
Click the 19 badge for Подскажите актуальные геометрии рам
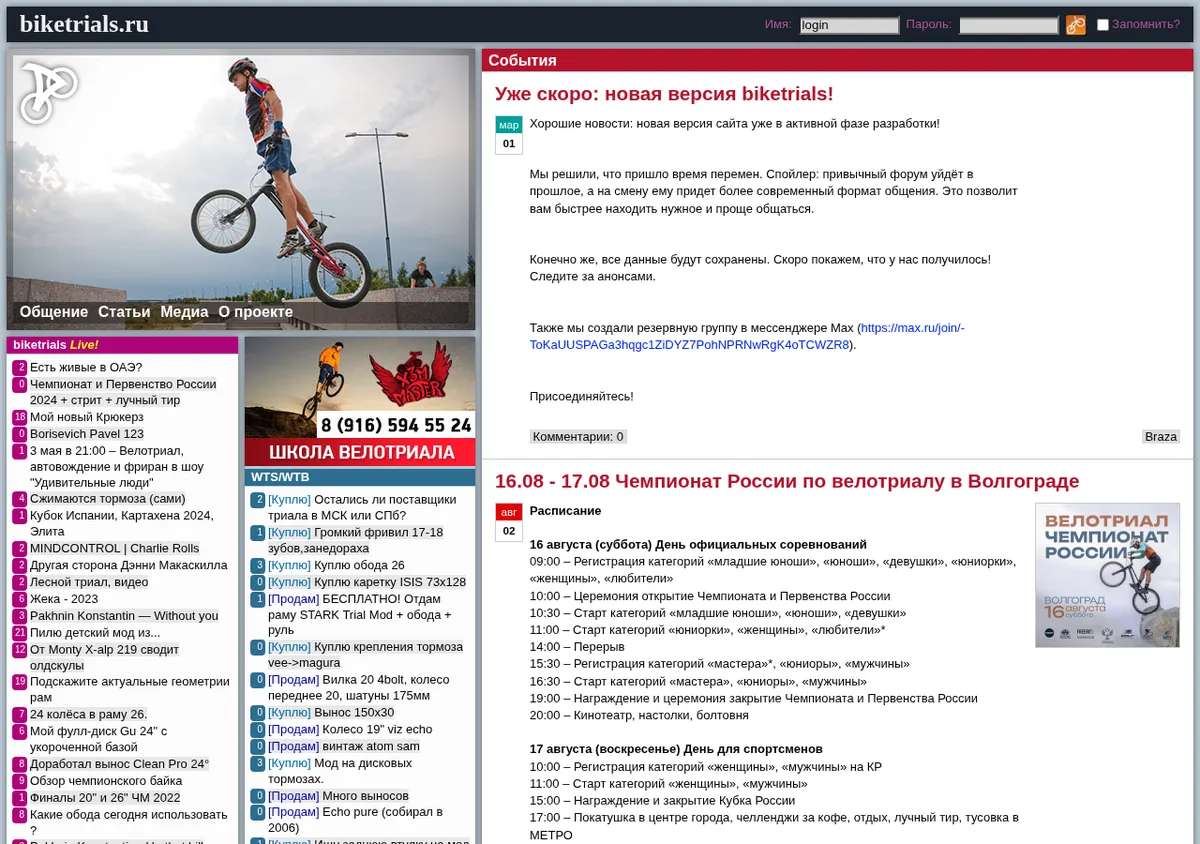(x=20, y=682)
